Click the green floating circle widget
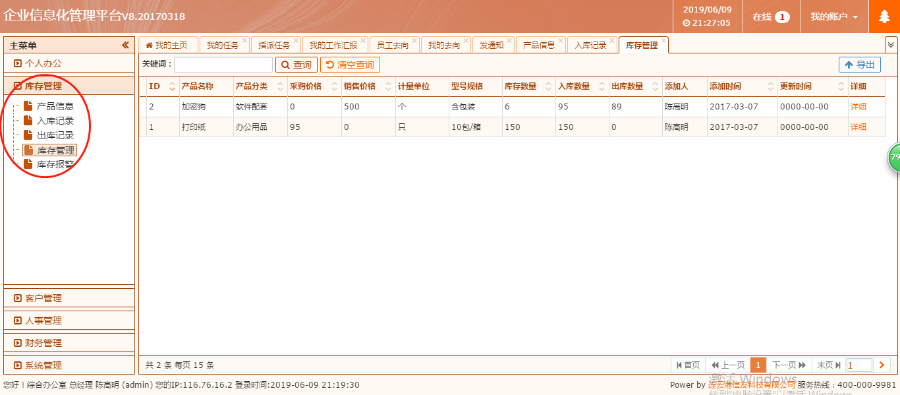The image size is (900, 395). pyautogui.click(x=894, y=158)
